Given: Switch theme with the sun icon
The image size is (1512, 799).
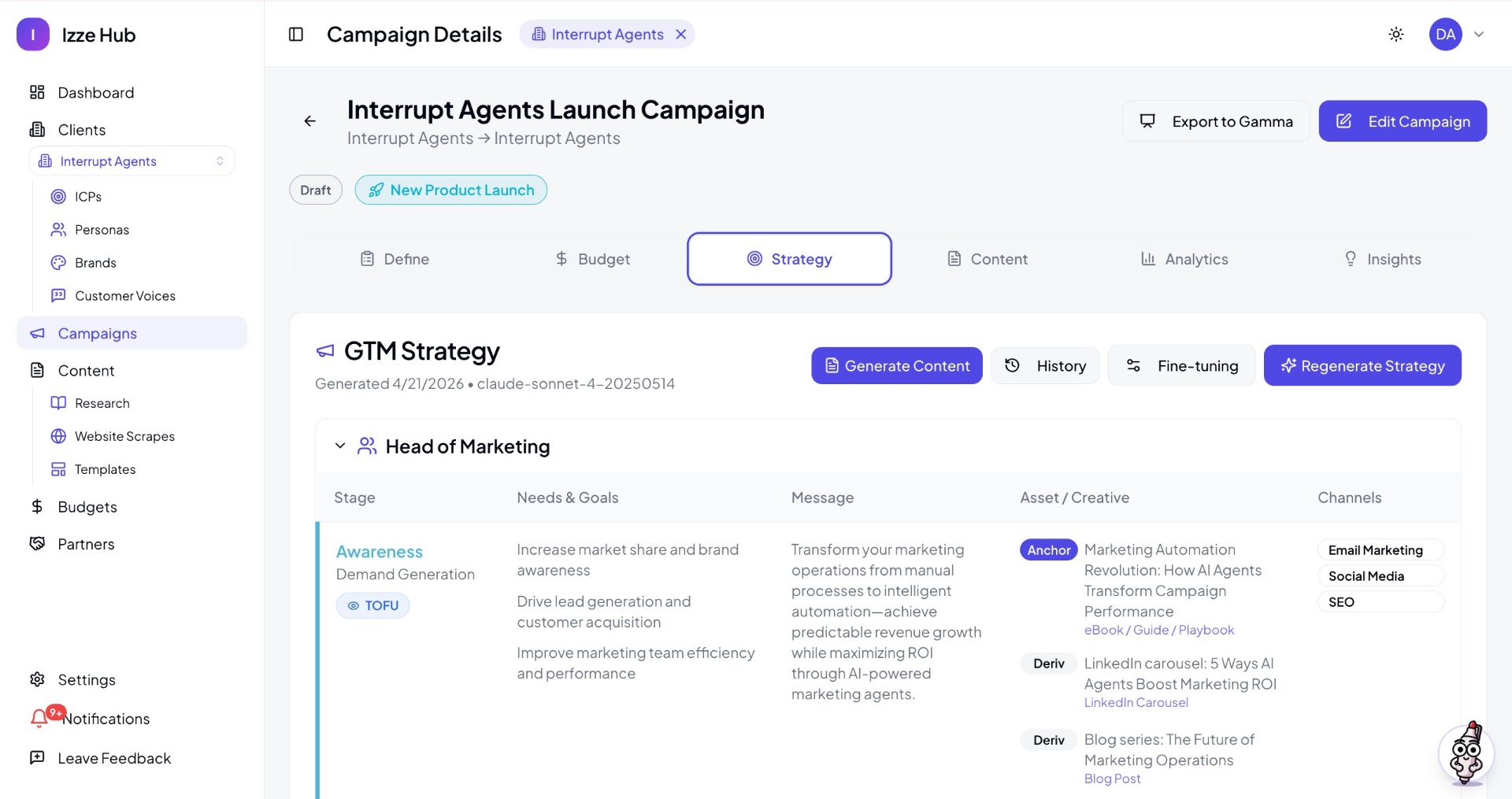Looking at the screenshot, I should pos(1396,34).
